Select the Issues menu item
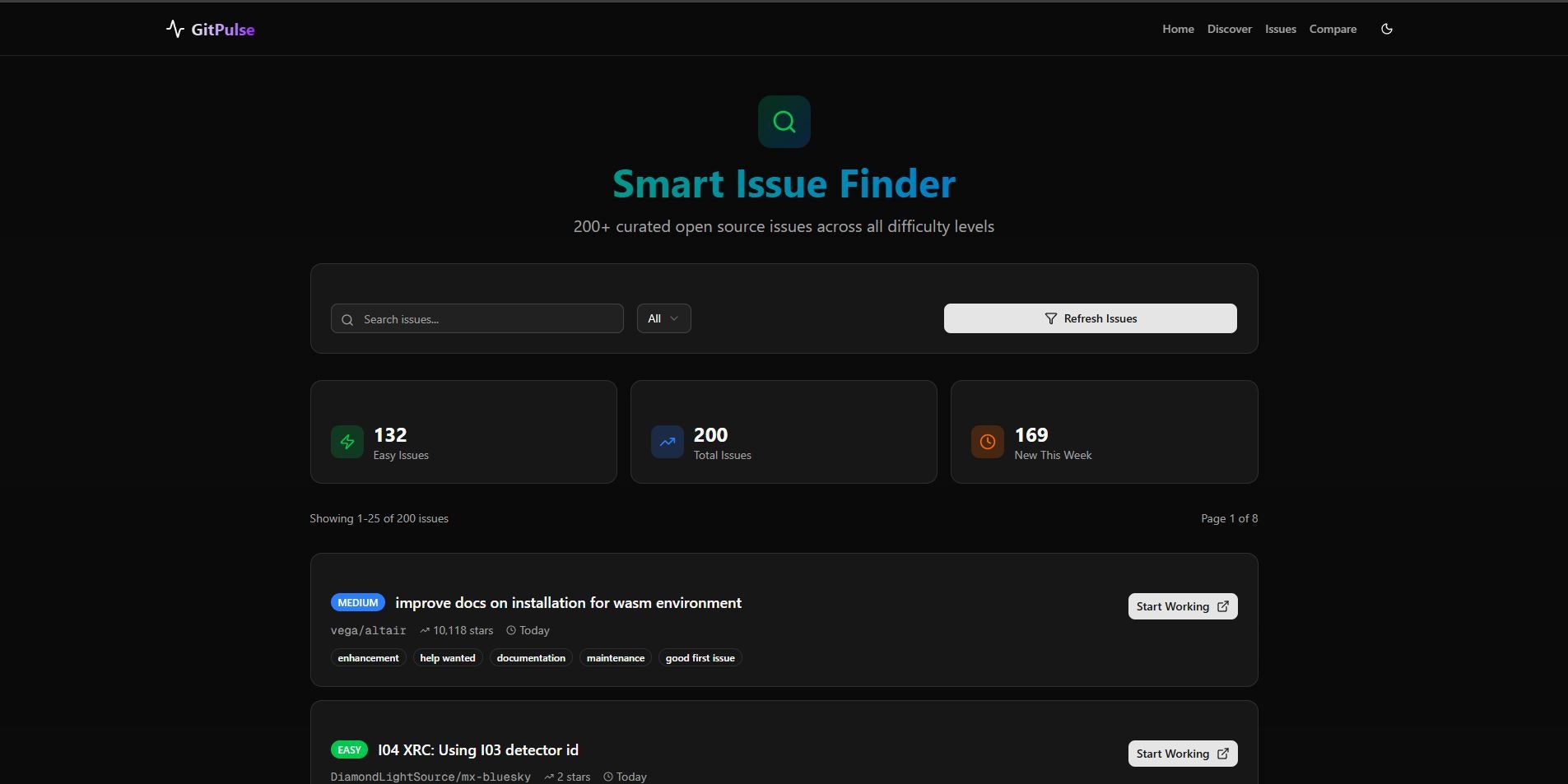Screen dimensions: 1568x784 [x=1279, y=29]
